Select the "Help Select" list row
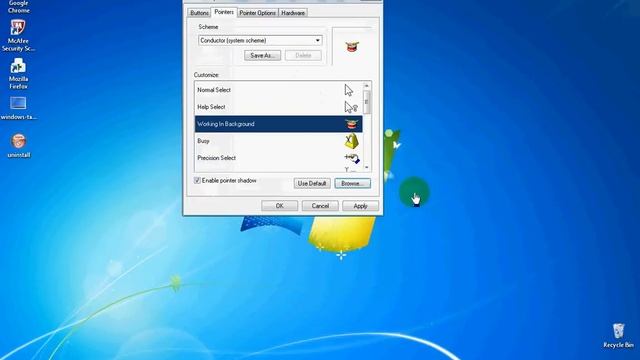Image resolution: width=640 pixels, height=360 pixels. pyautogui.click(x=278, y=107)
